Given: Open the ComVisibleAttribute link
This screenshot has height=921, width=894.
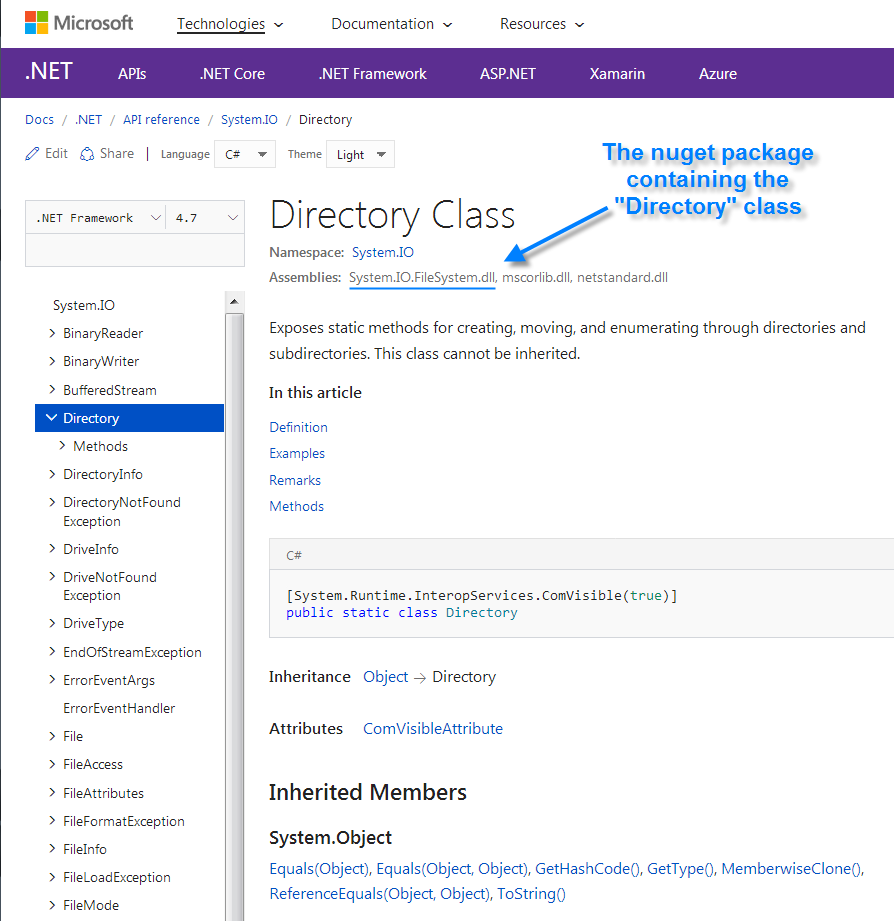Looking at the screenshot, I should pos(433,729).
